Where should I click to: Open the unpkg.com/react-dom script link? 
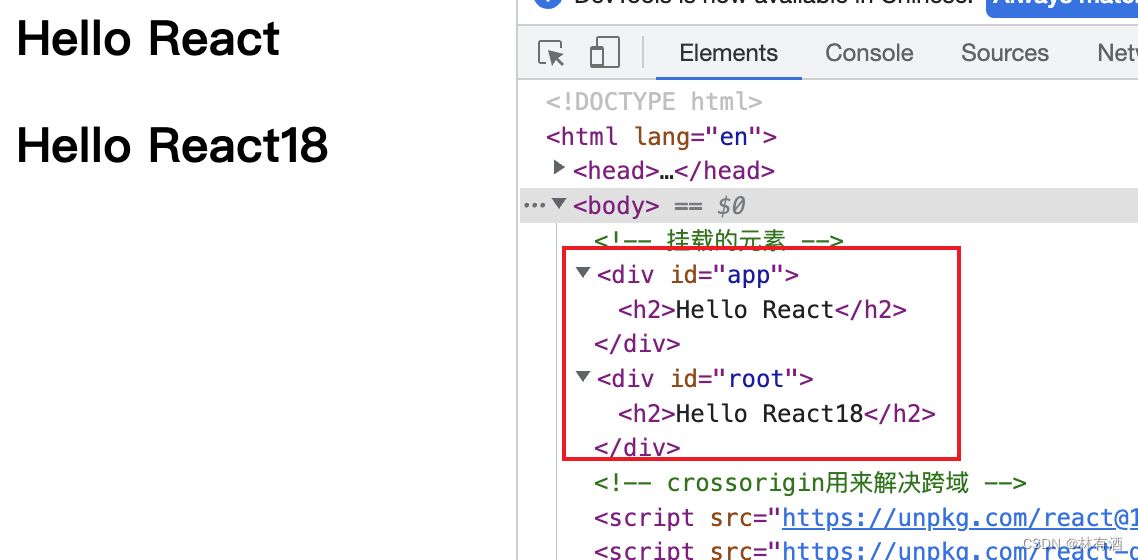(959, 550)
